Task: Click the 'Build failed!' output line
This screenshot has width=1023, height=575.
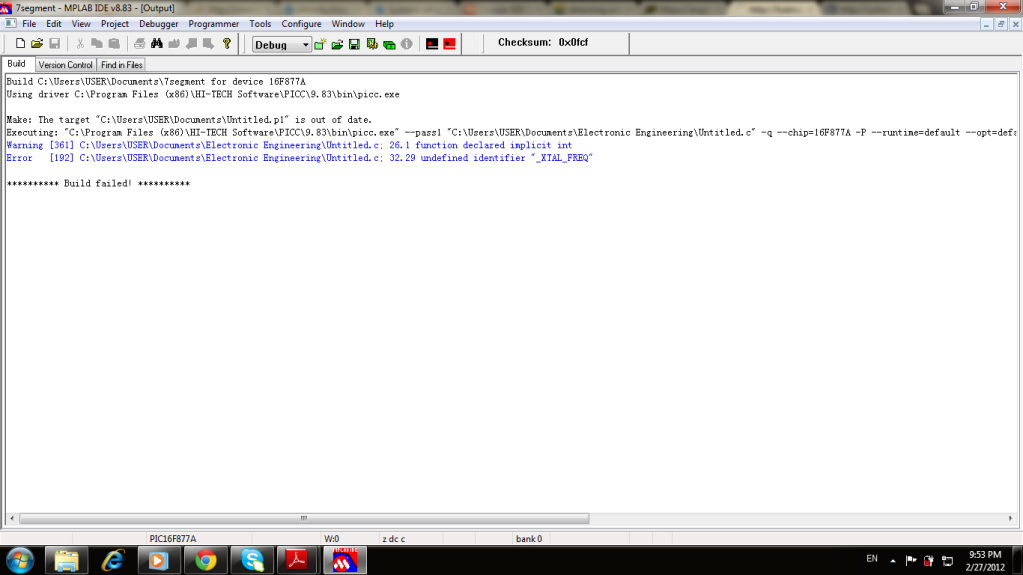Action: 98,183
